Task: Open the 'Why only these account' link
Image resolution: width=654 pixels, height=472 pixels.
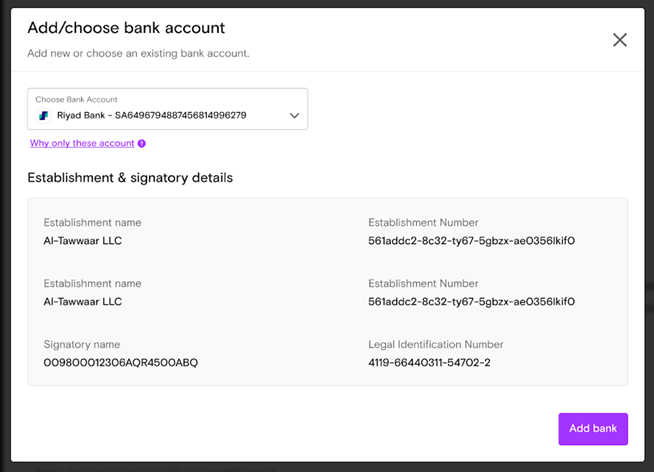Action: click(x=82, y=143)
